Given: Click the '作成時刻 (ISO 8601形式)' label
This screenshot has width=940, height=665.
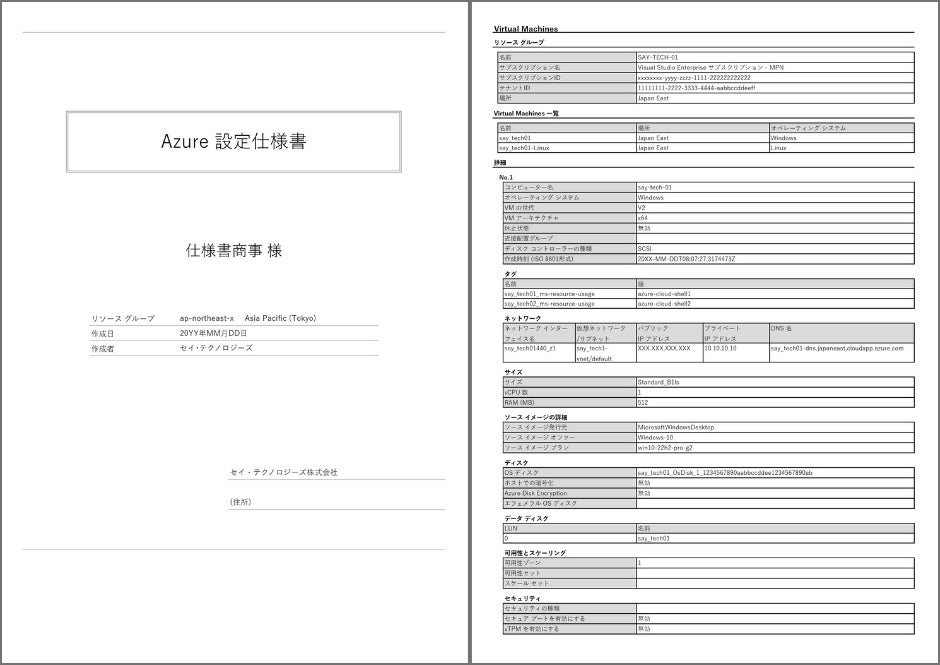Looking at the screenshot, I should point(538,259).
